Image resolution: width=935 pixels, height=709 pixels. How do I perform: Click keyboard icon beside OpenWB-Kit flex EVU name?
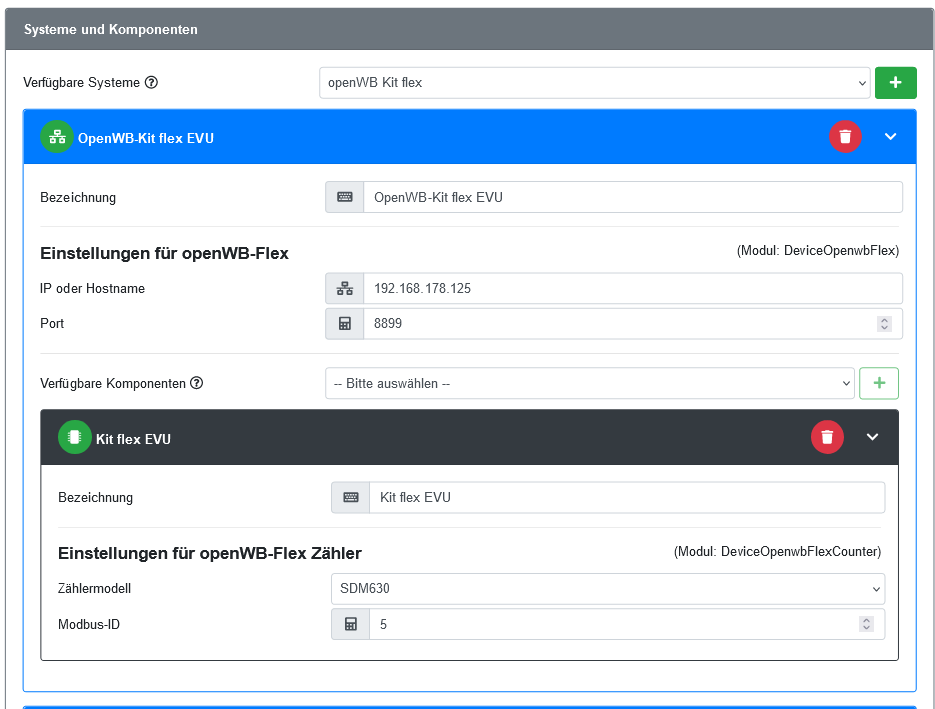(x=345, y=197)
